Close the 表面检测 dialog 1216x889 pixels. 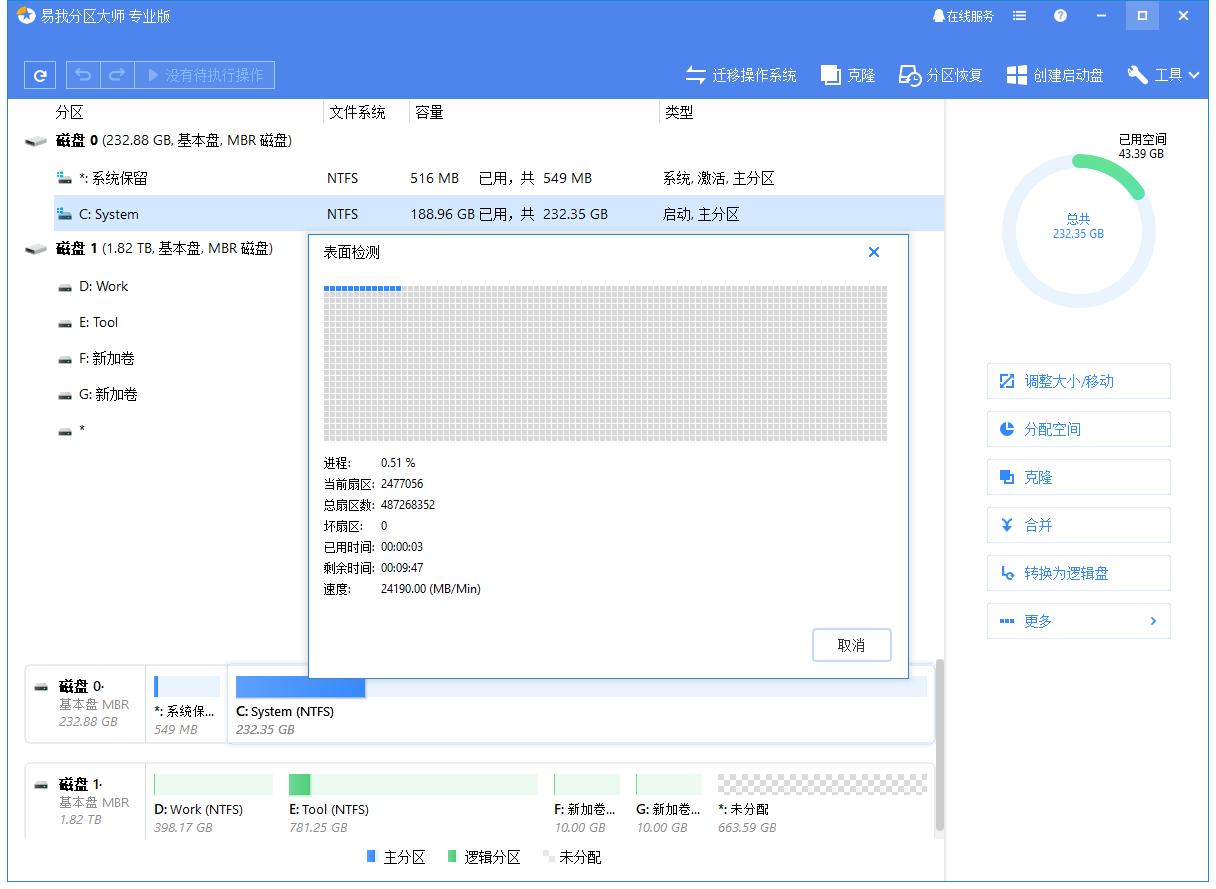point(874,252)
